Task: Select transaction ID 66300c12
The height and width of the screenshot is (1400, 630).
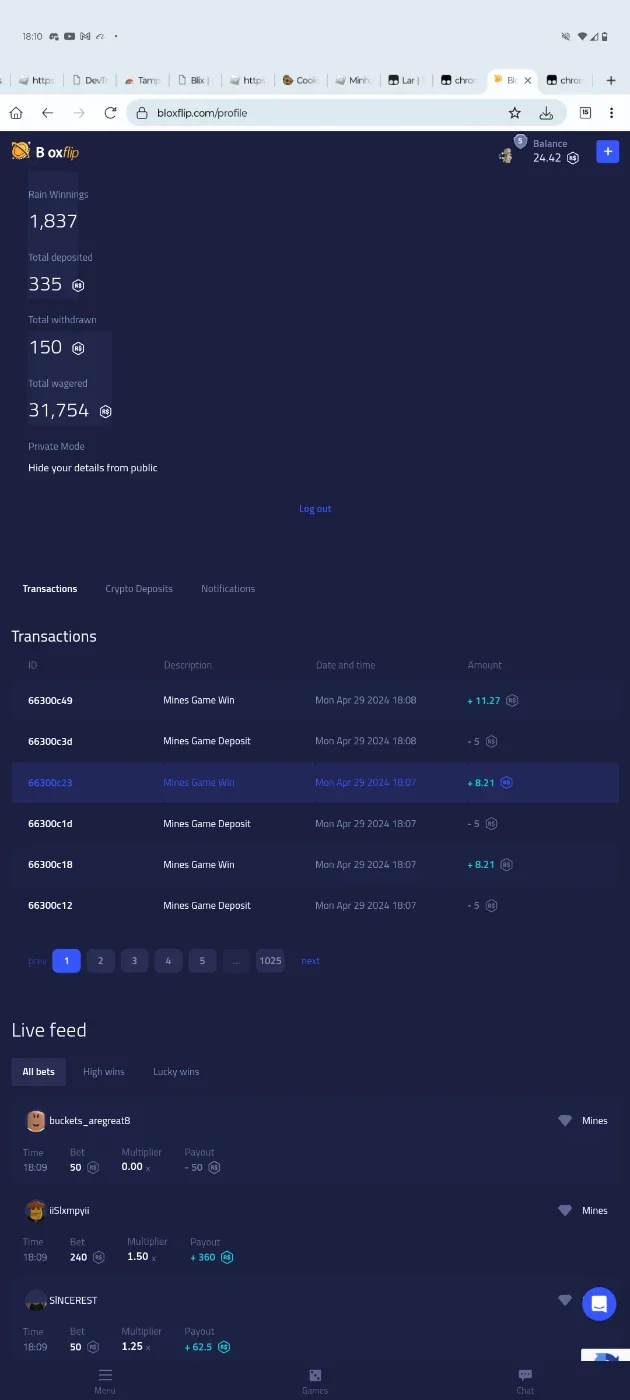Action: pyautogui.click(x=50, y=906)
